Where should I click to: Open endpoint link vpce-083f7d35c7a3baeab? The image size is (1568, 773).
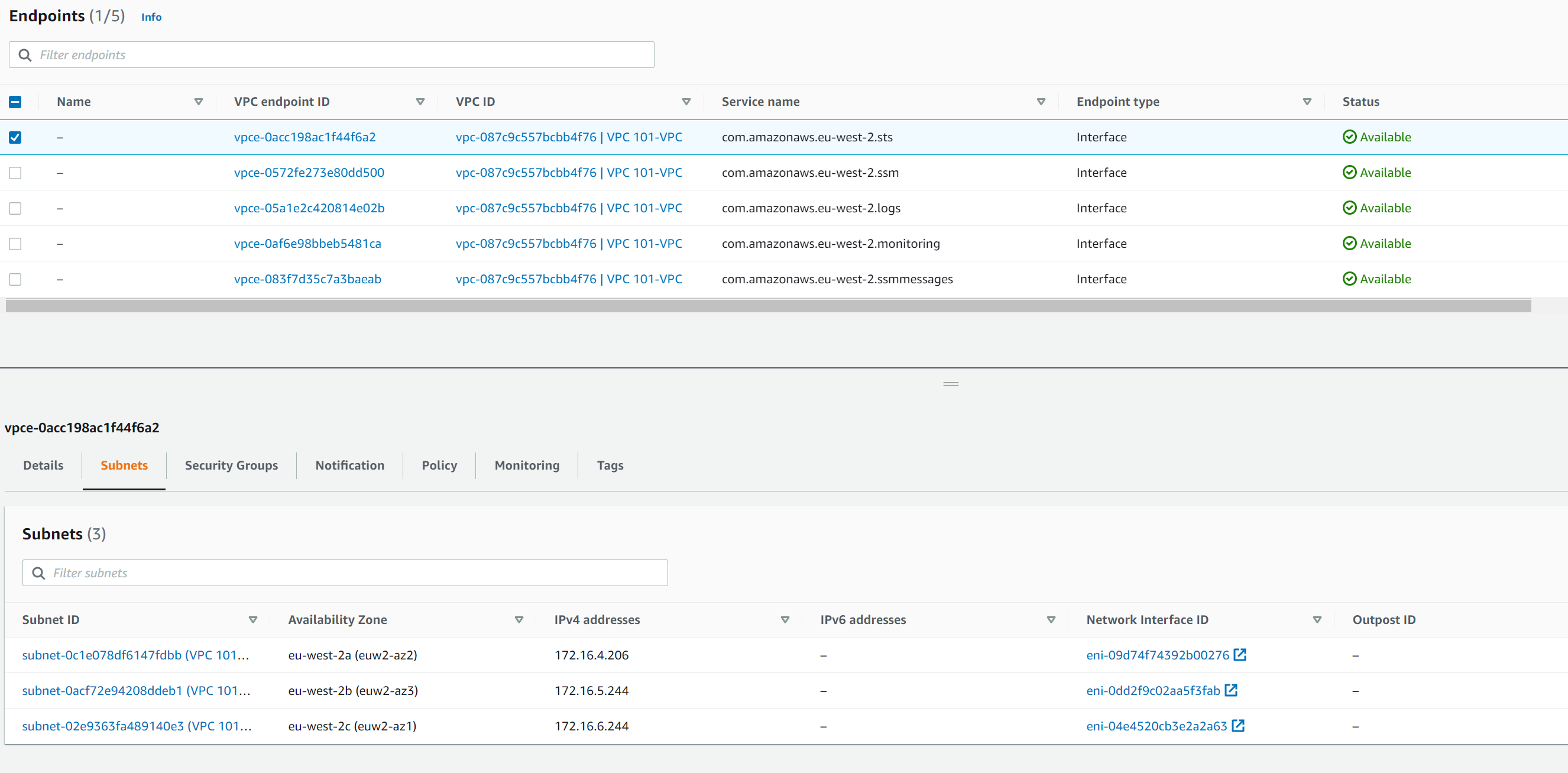click(307, 279)
